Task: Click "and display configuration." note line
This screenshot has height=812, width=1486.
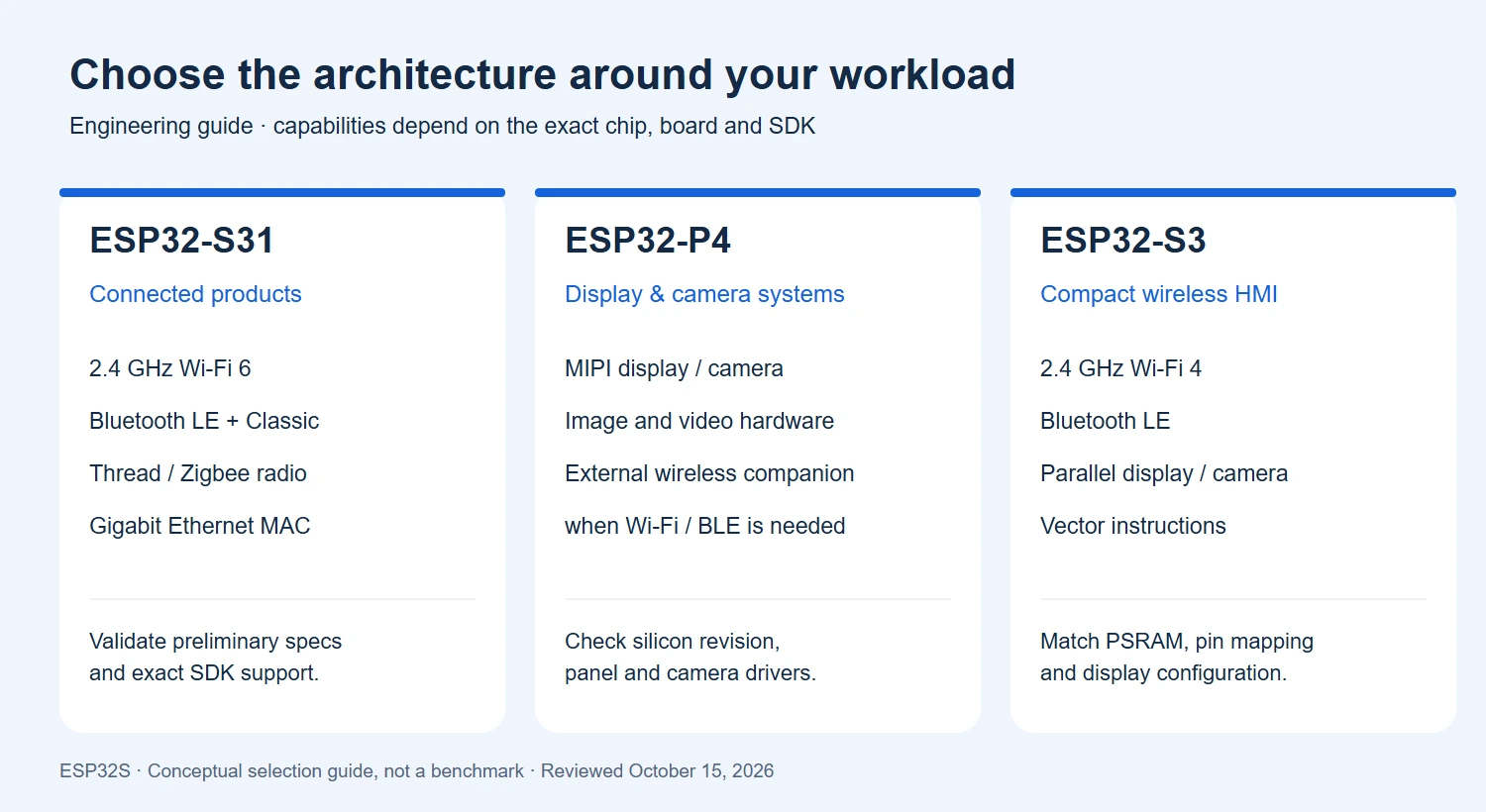Action: (x=1164, y=673)
